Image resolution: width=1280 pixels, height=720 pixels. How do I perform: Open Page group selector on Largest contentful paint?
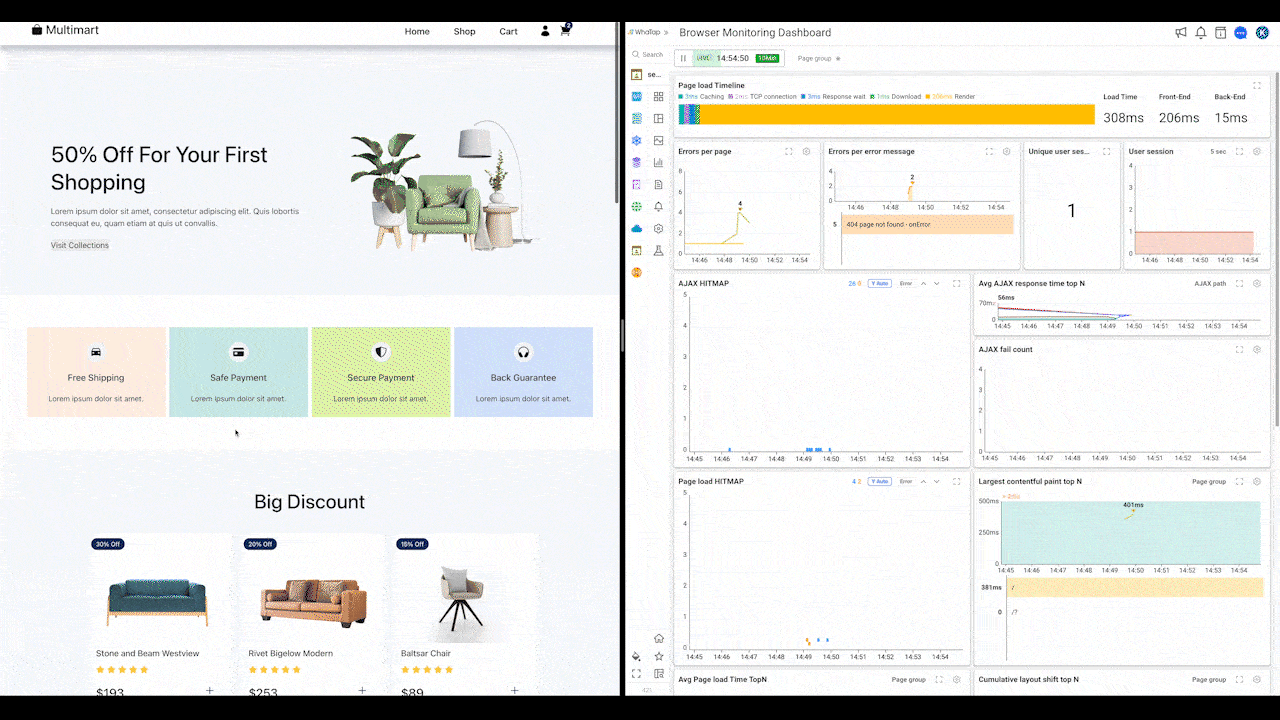click(x=1209, y=482)
